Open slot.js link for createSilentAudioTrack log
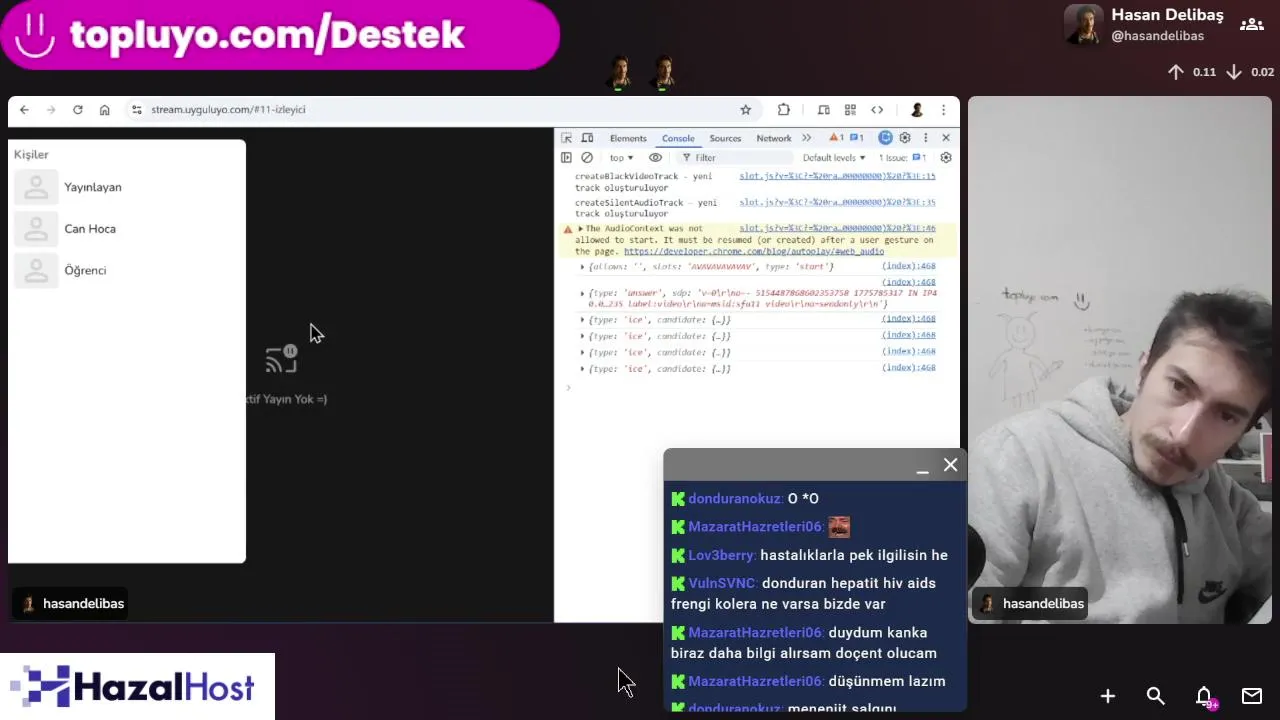This screenshot has height=720, width=1280. tap(837, 202)
